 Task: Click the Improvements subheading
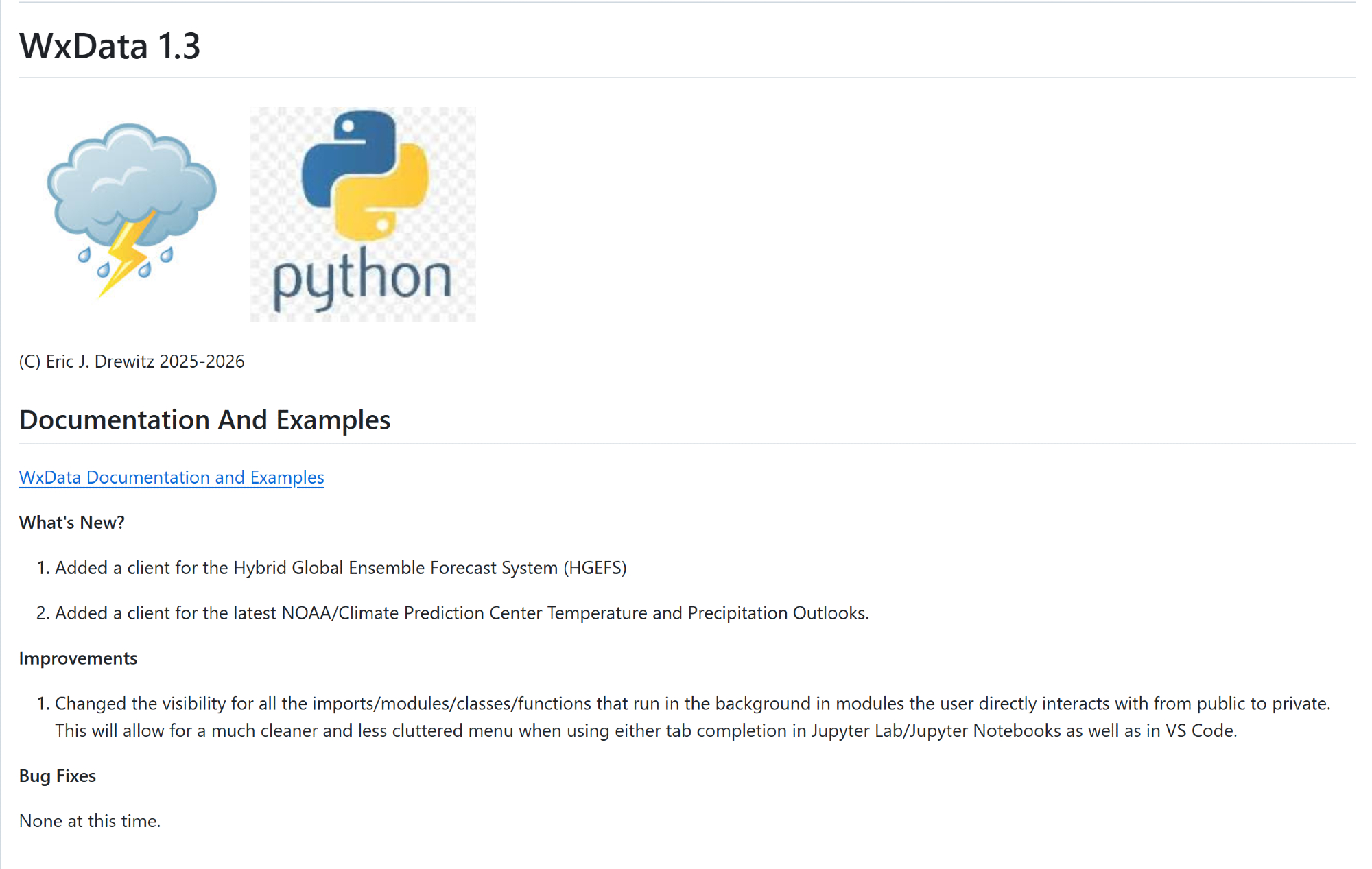click(x=78, y=658)
